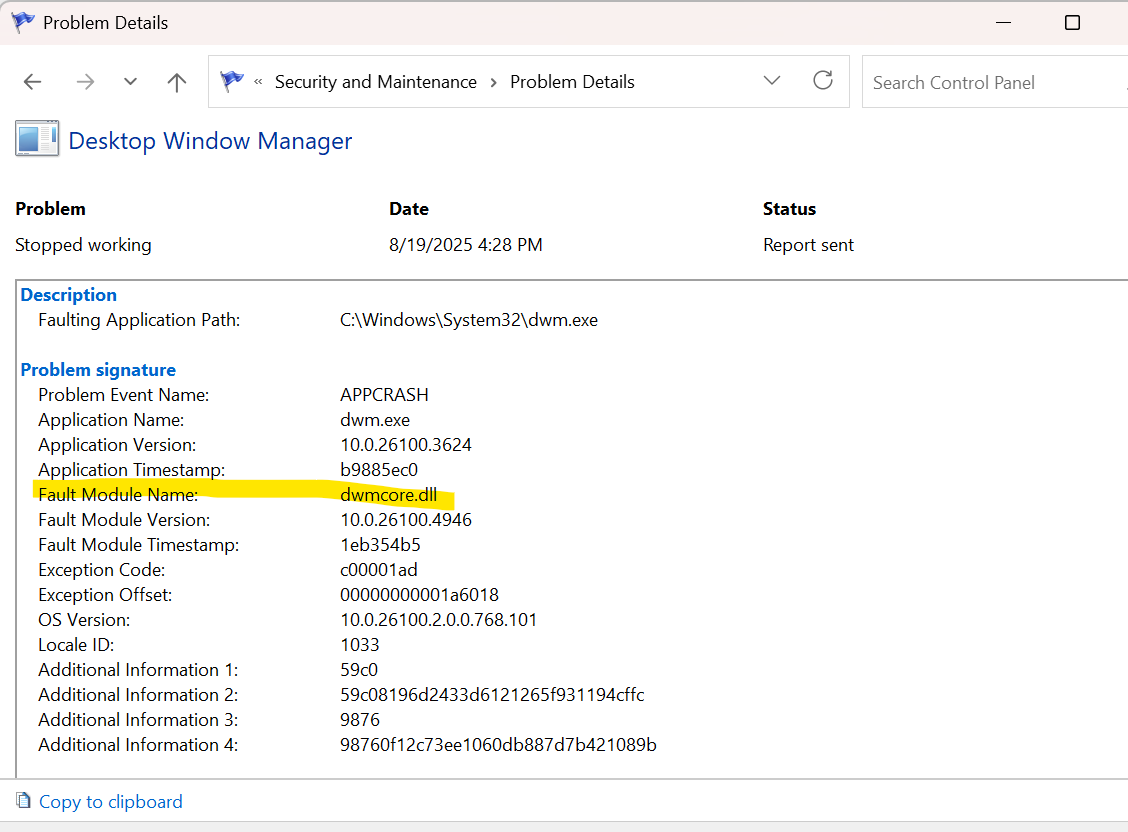The image size is (1128, 832).
Task: Click the Desktop Window Manager application icon
Action: 37,139
